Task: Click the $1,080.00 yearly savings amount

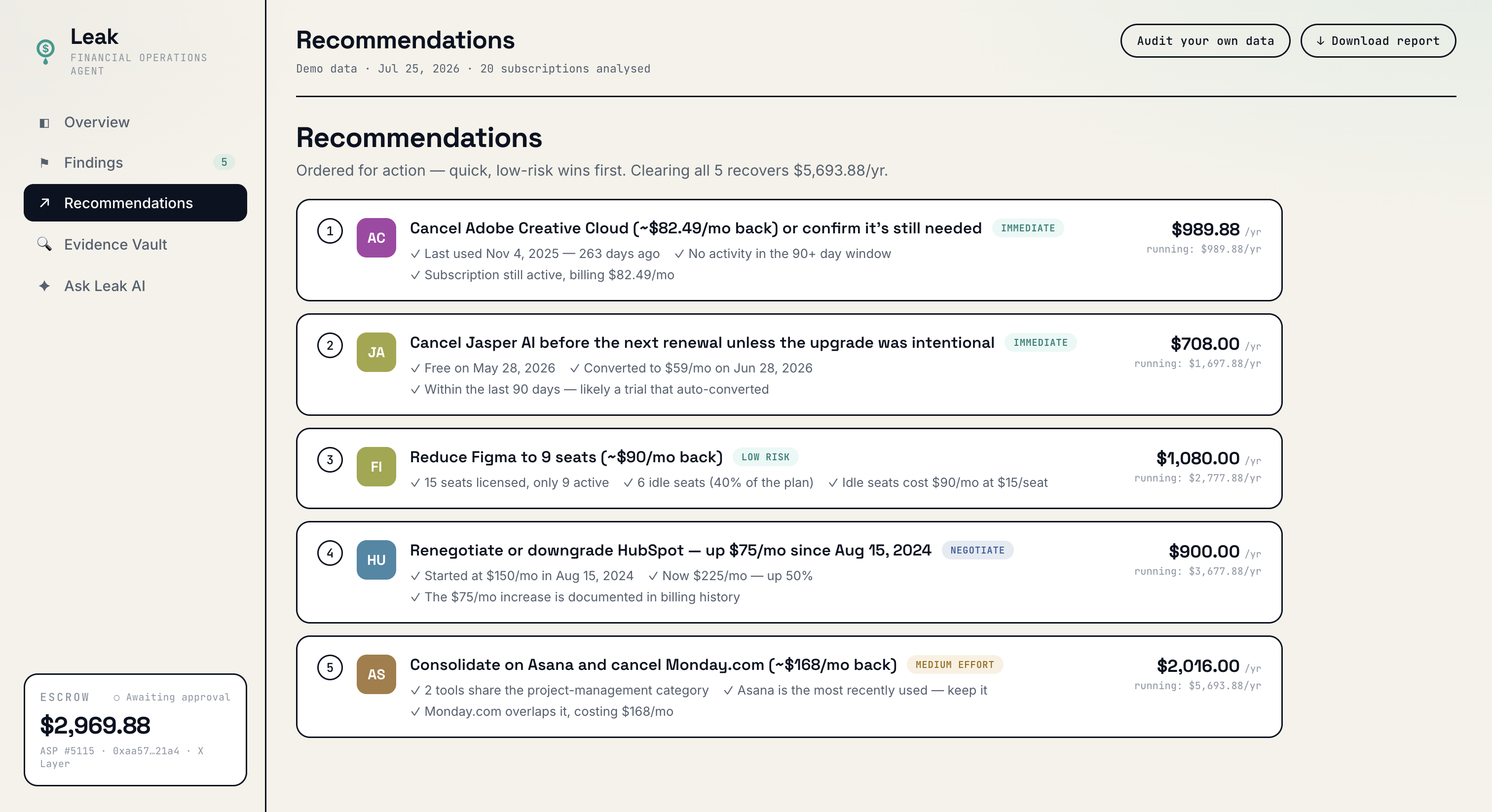Action: click(x=1198, y=459)
